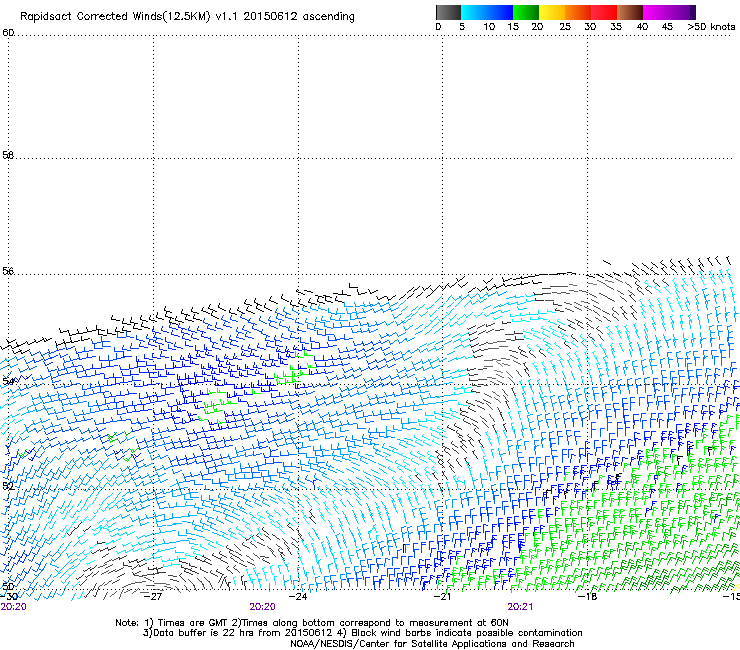Viewport: 740px width, 650px height.
Task: Click the NOAA/NESDIS credit line
Action: [432, 644]
